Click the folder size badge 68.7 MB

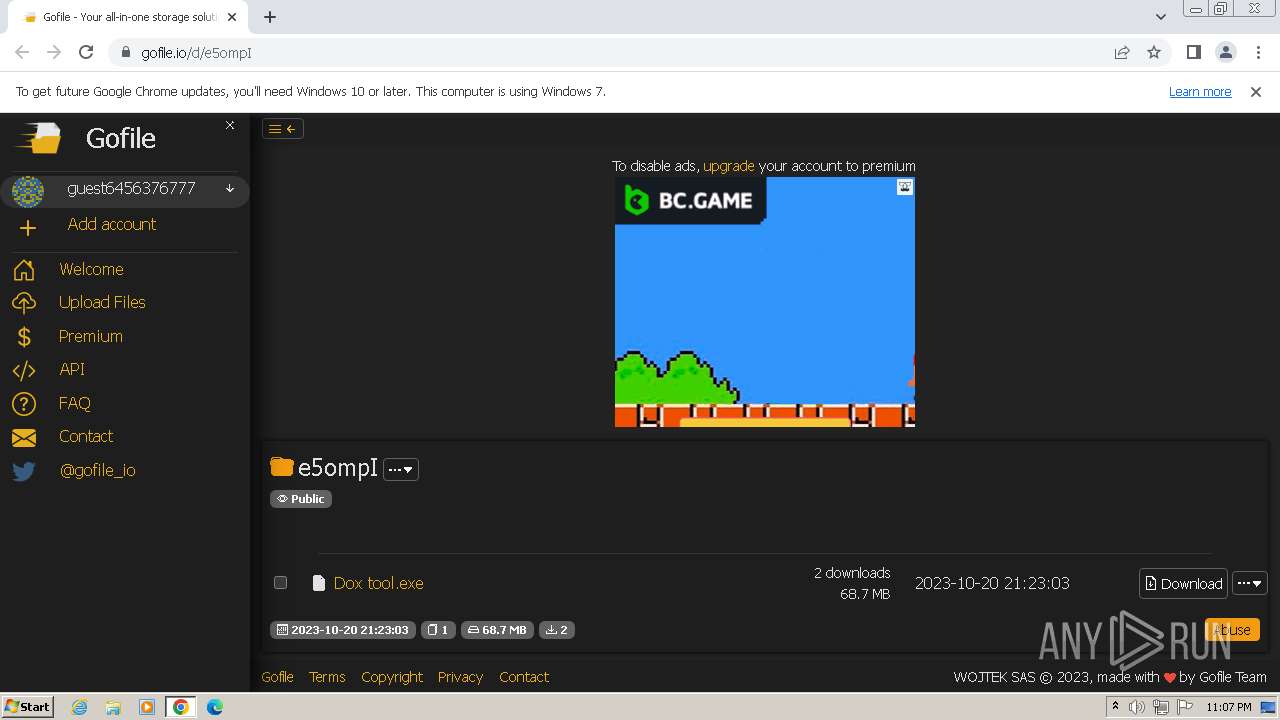coord(497,630)
